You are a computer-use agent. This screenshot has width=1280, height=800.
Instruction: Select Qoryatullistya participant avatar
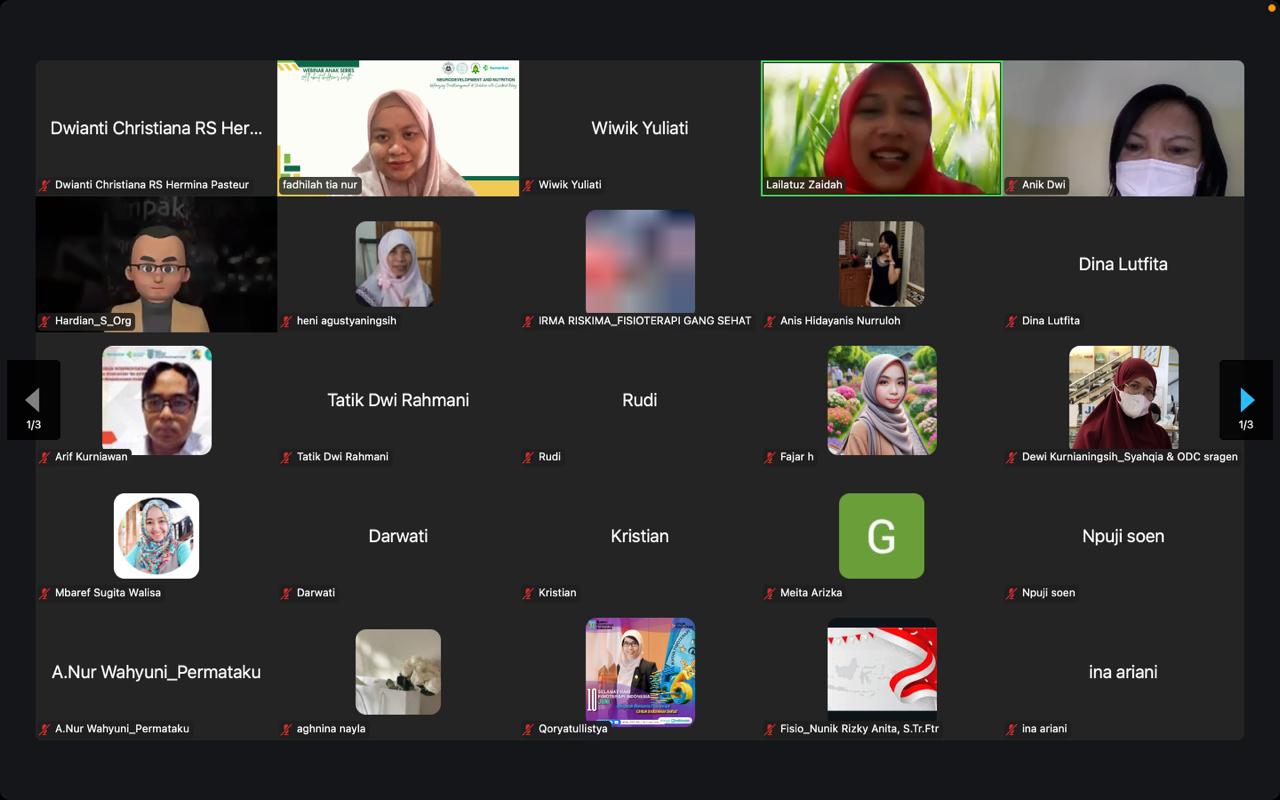(x=640, y=671)
